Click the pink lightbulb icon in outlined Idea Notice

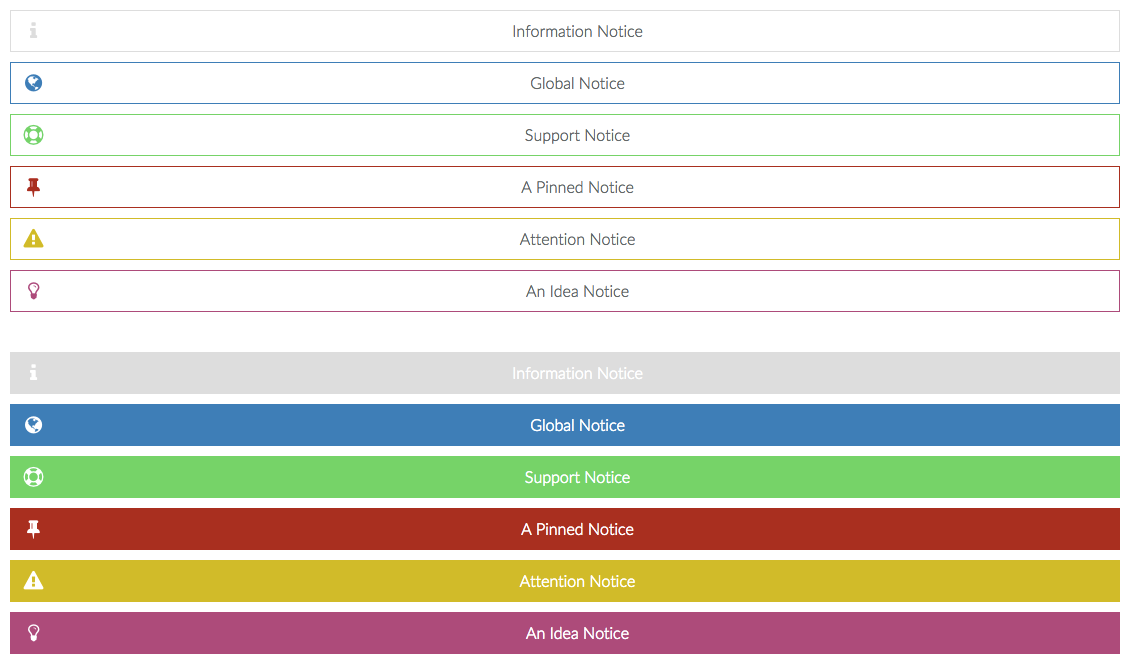click(x=33, y=291)
